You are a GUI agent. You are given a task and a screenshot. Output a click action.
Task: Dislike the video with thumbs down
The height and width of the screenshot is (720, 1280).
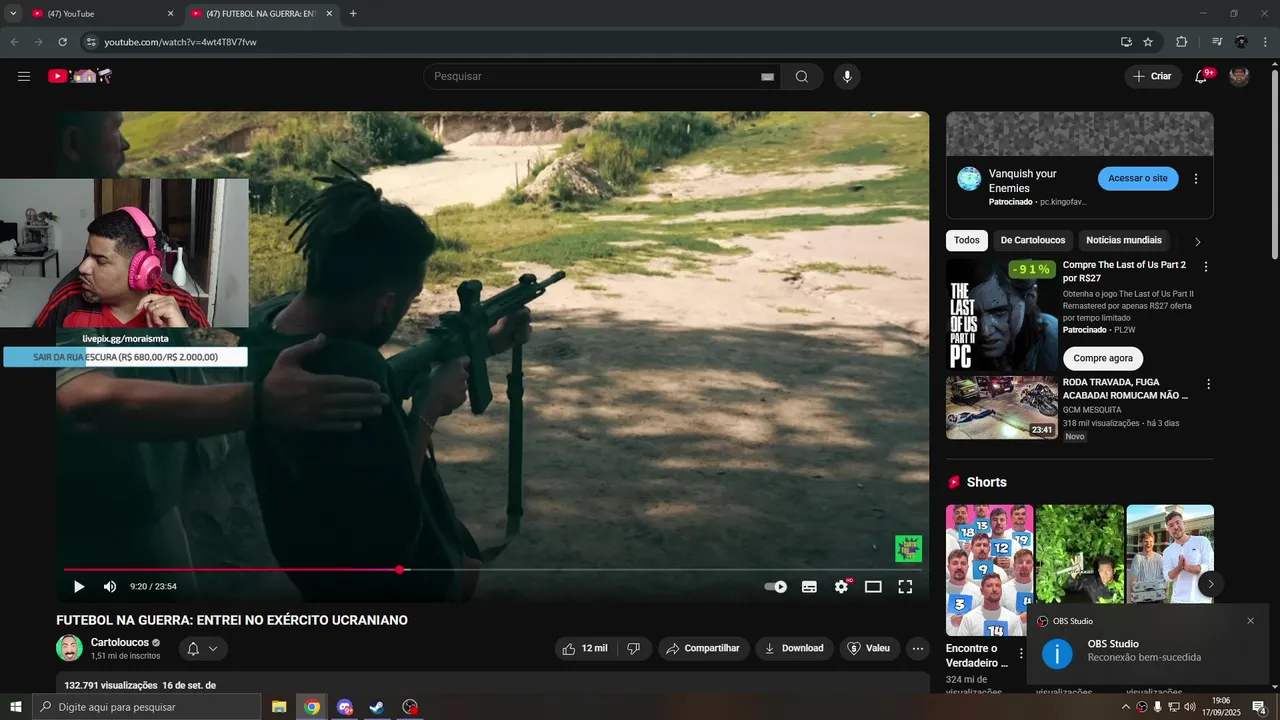[633, 648]
